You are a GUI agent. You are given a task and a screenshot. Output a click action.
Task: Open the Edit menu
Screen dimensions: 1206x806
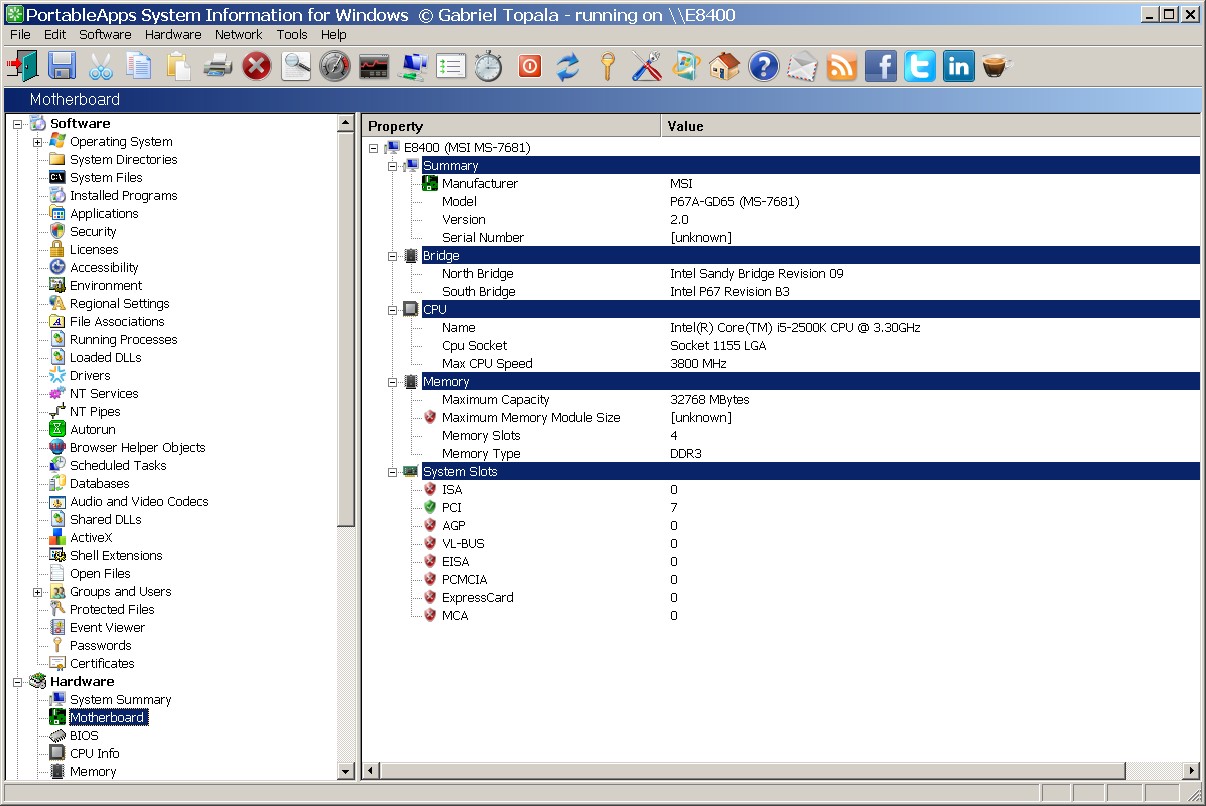(55, 34)
